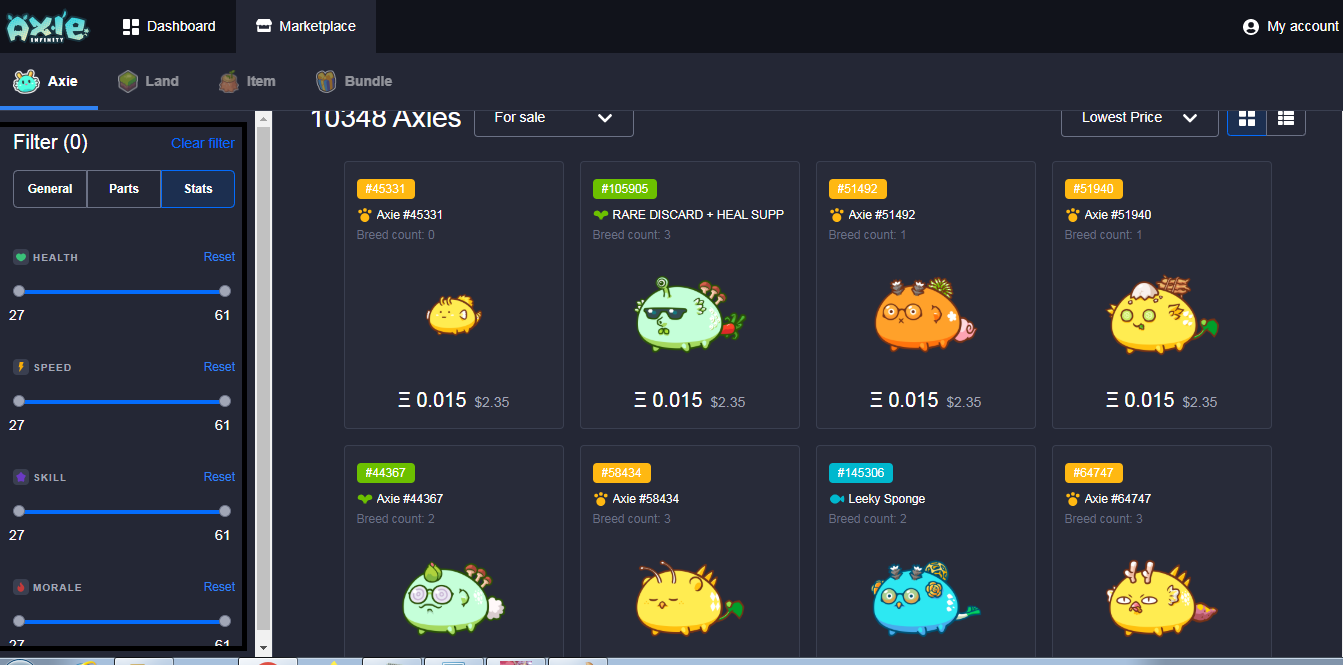The image size is (1343, 665).
Task: Click the Health heart icon
Action: 21,257
